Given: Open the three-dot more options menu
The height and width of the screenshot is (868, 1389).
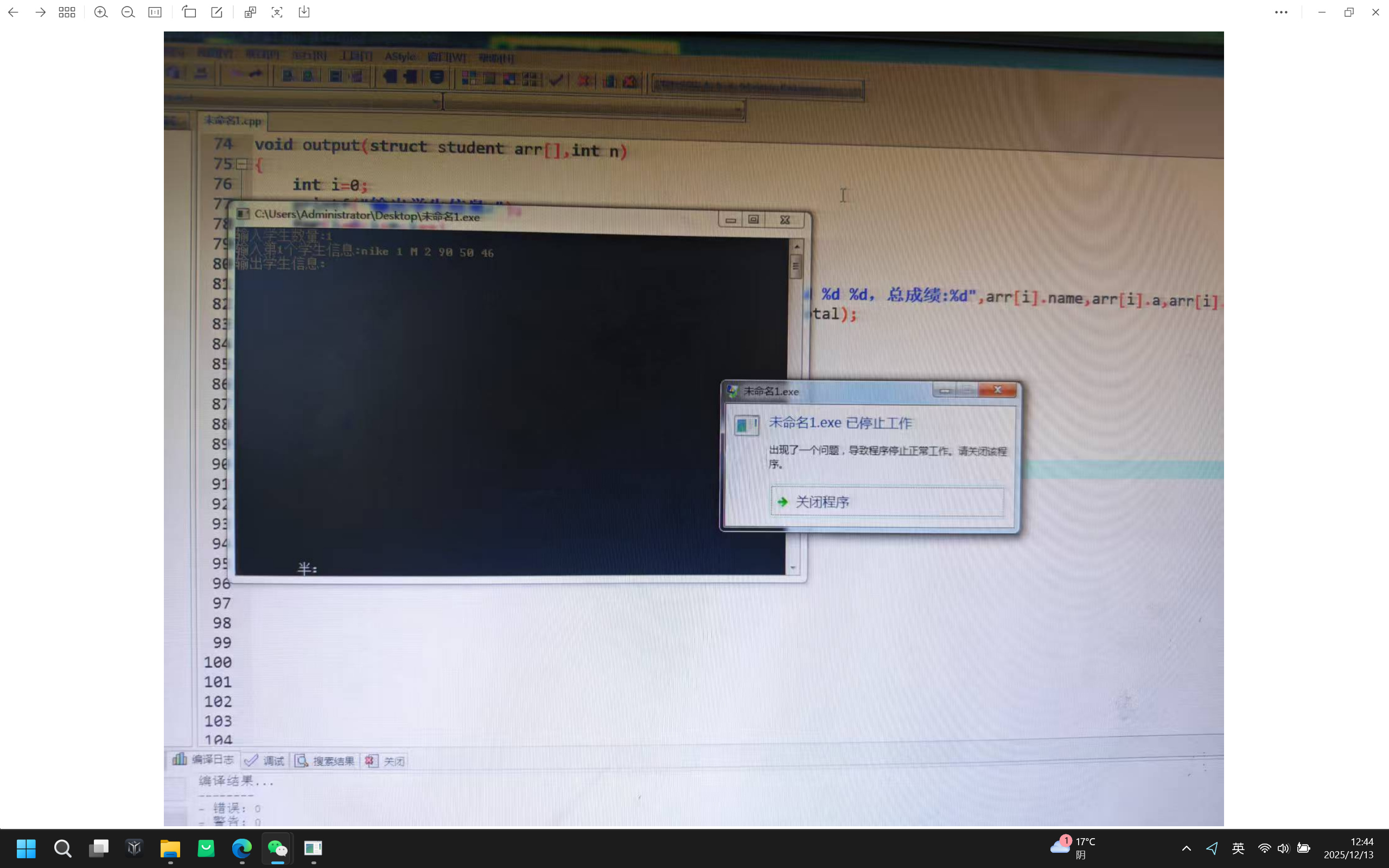Looking at the screenshot, I should coord(1281,12).
